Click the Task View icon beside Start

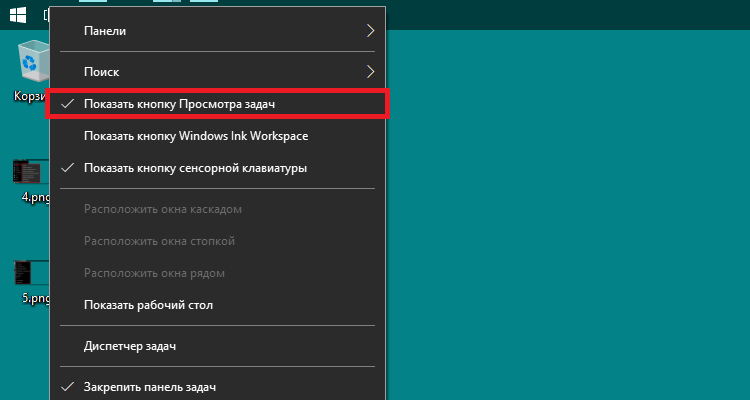pos(46,15)
